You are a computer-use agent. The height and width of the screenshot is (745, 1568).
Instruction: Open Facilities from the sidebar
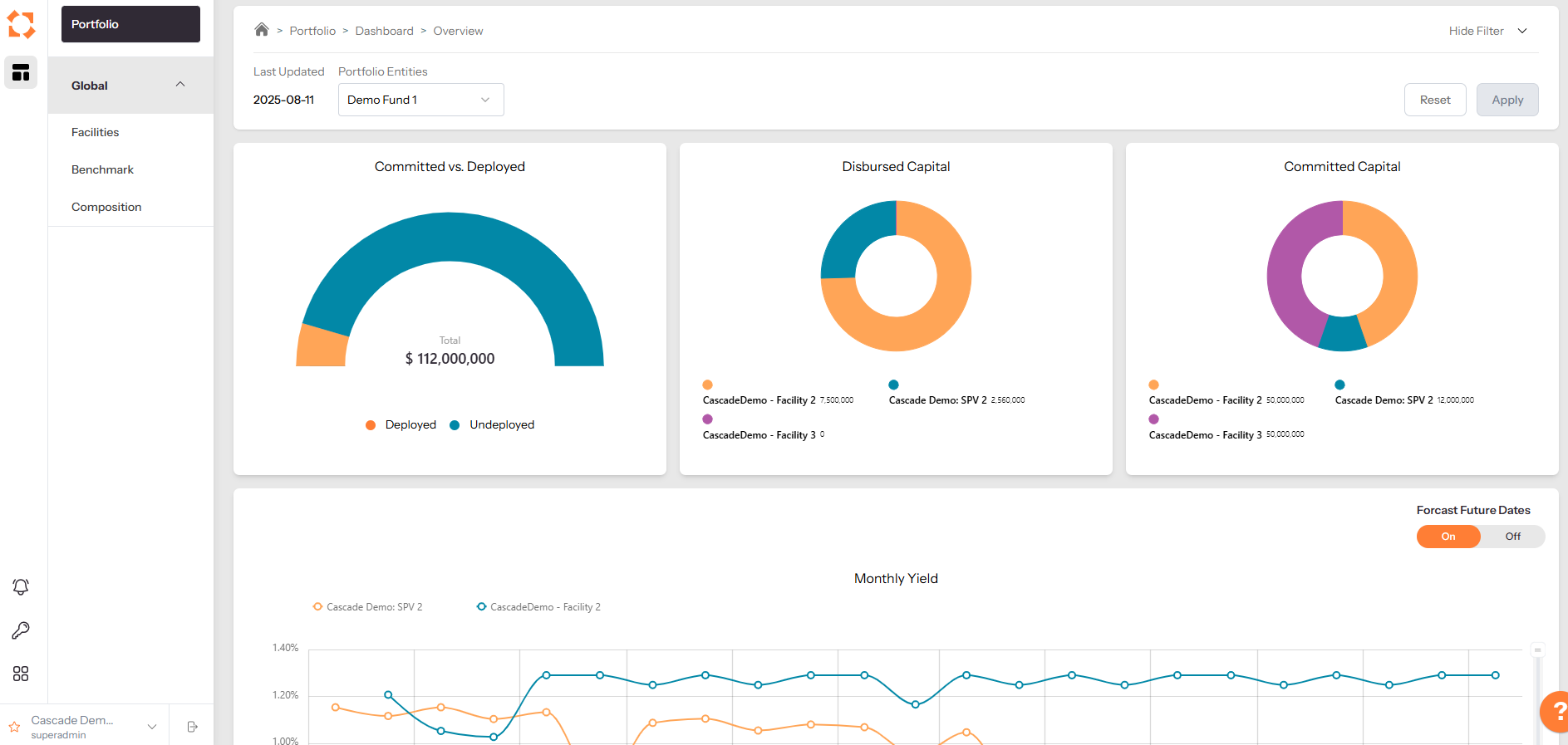click(x=95, y=132)
